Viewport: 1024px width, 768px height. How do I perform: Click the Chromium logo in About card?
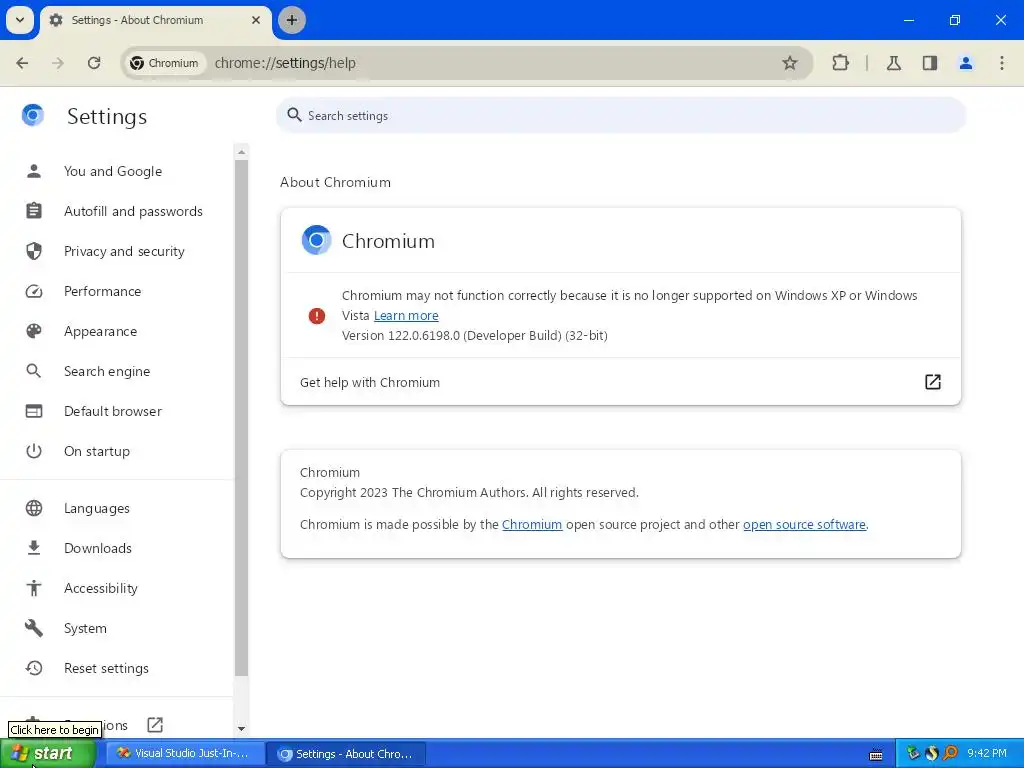316,240
